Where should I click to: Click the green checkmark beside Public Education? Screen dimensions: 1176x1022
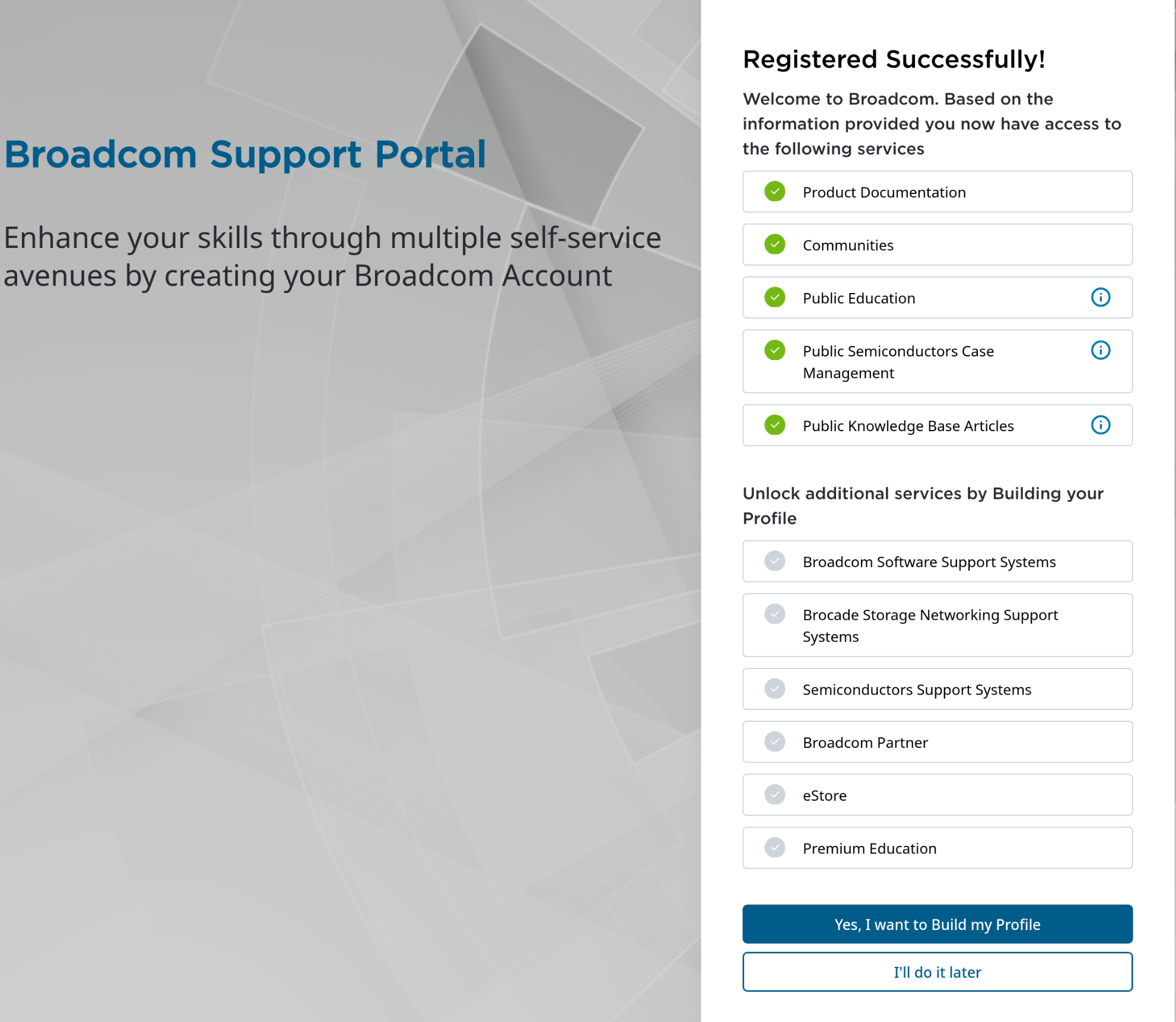click(x=774, y=298)
